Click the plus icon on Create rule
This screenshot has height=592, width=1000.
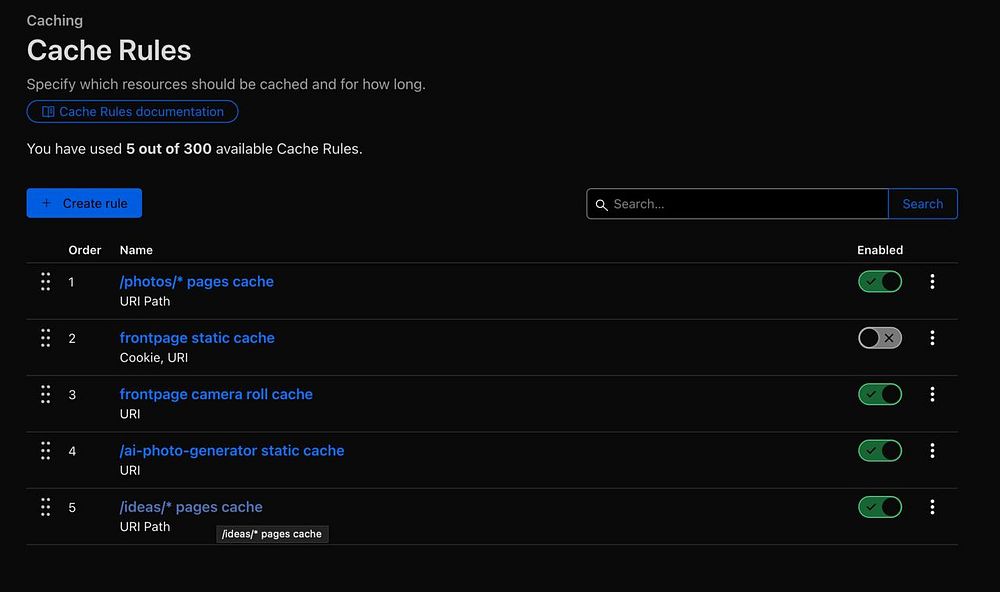point(46,203)
